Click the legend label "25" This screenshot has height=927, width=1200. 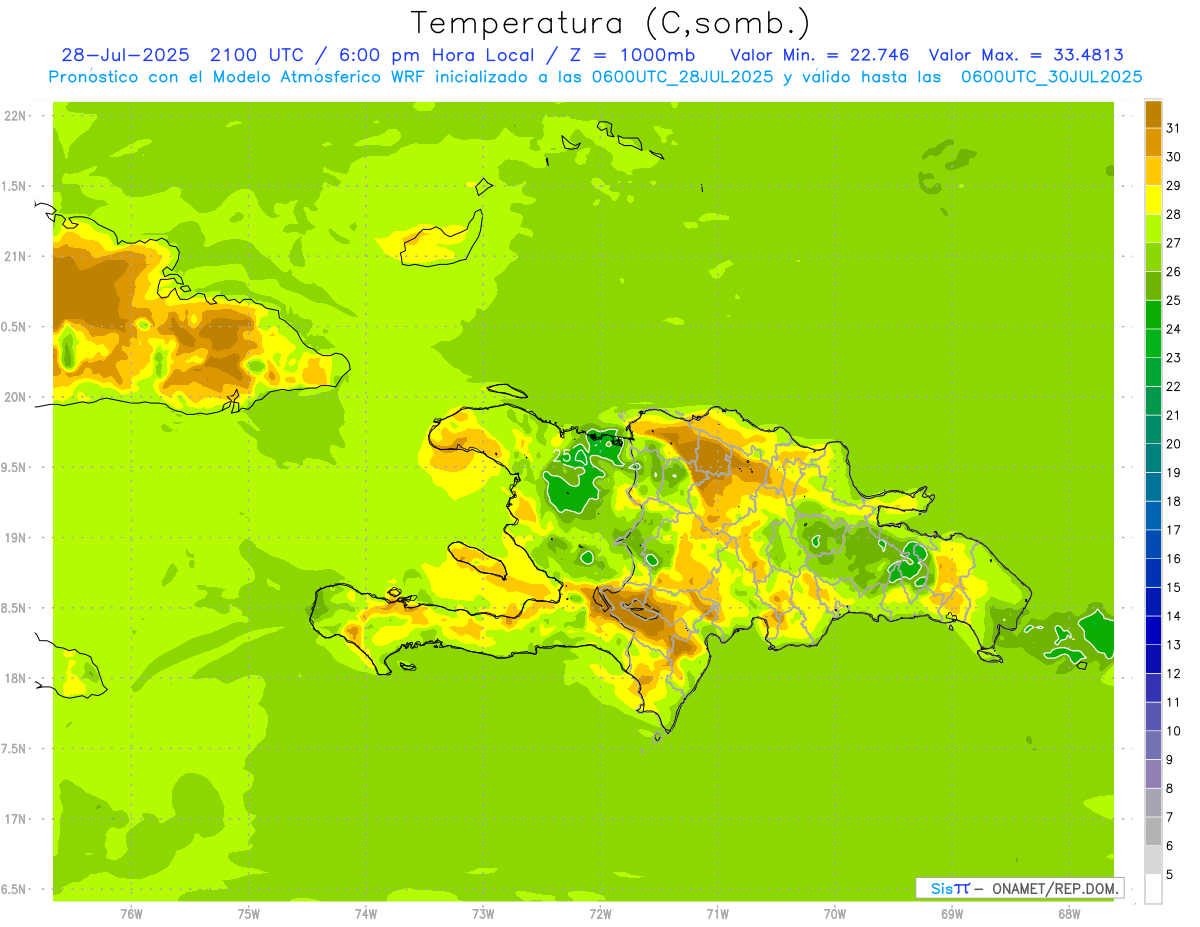click(x=1173, y=300)
